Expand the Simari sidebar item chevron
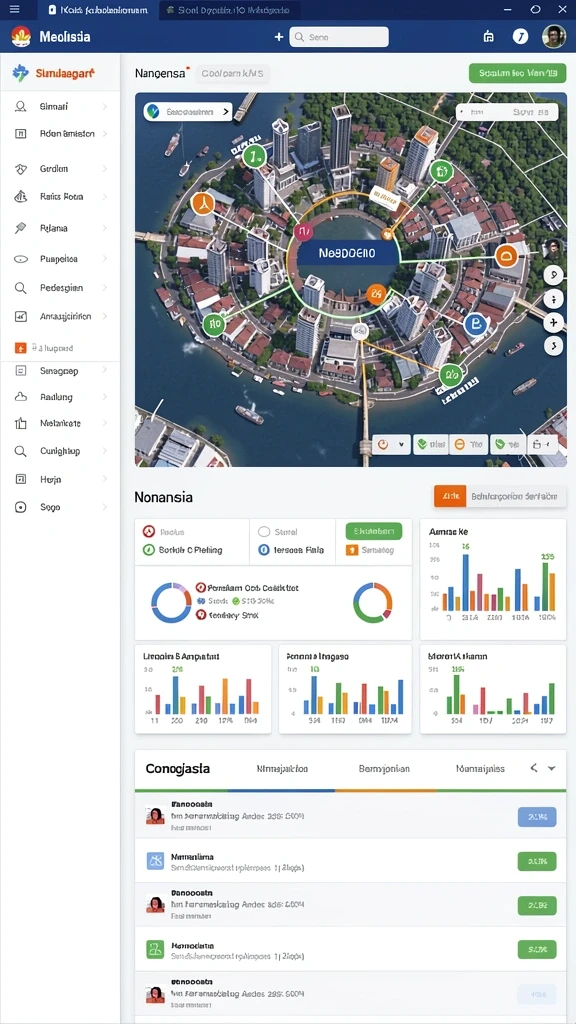Viewport: 576px width, 1024px height. [x=104, y=106]
